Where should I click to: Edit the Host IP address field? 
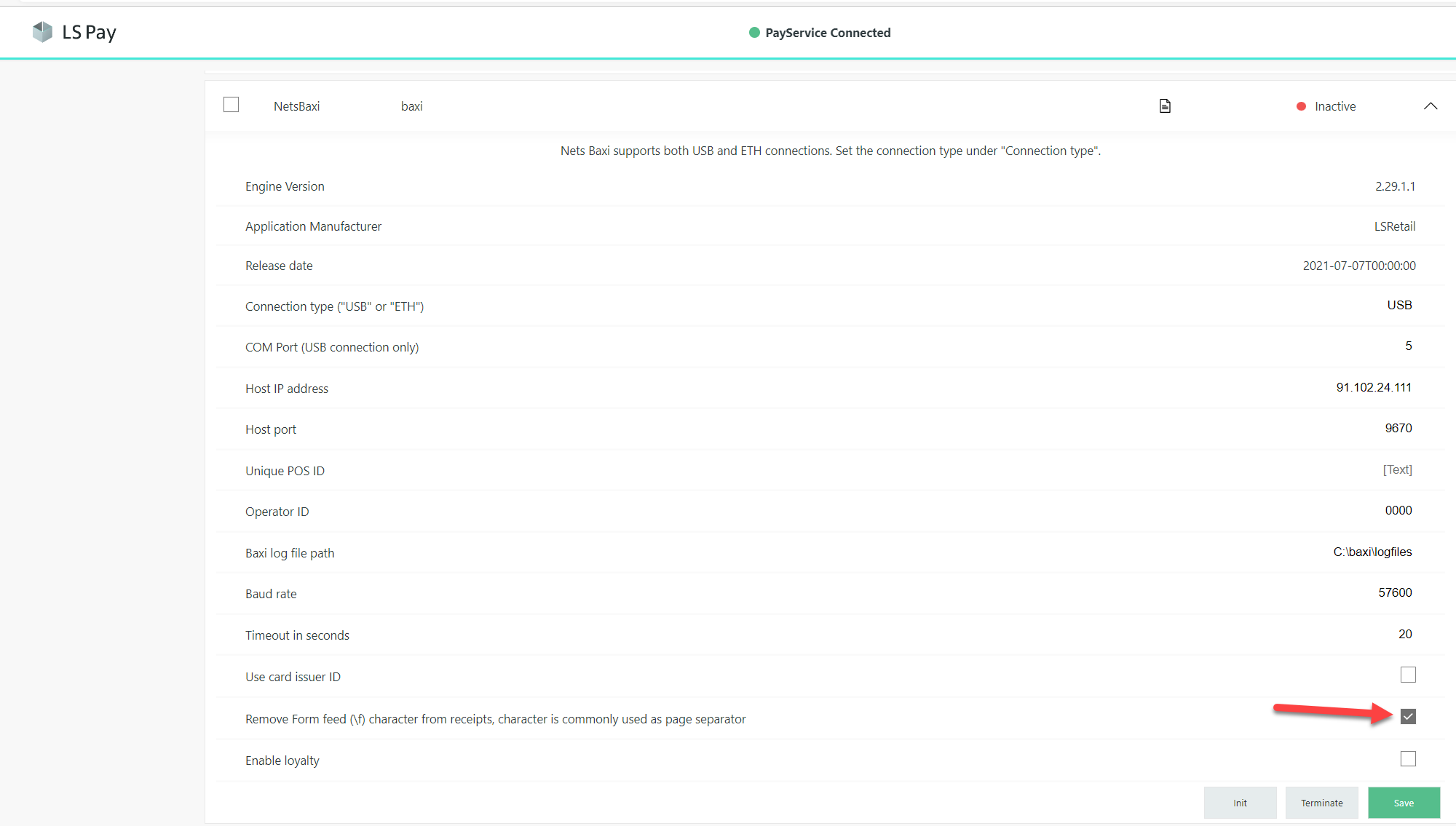tap(1373, 387)
